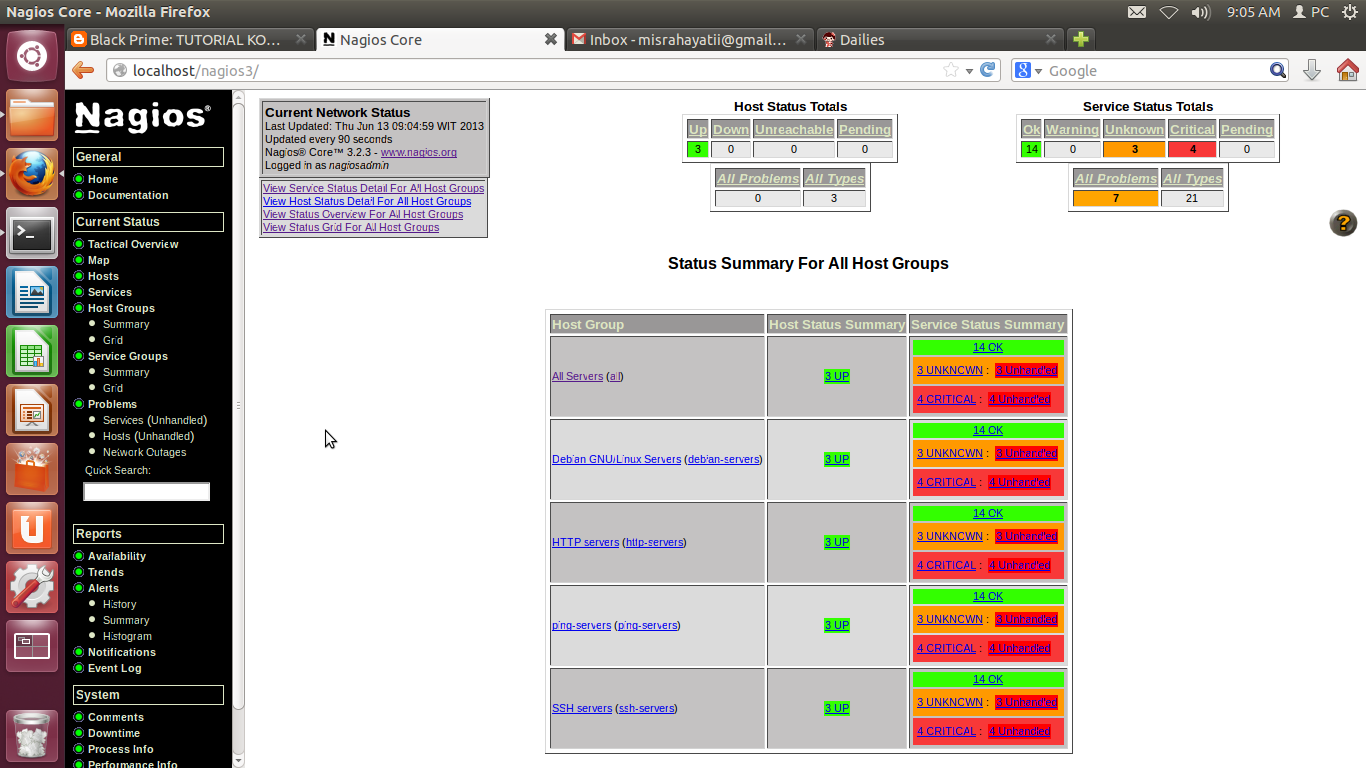The height and width of the screenshot is (768, 1366).
Task: Open the Workspace Switcher in the launcher
Action: [32, 647]
